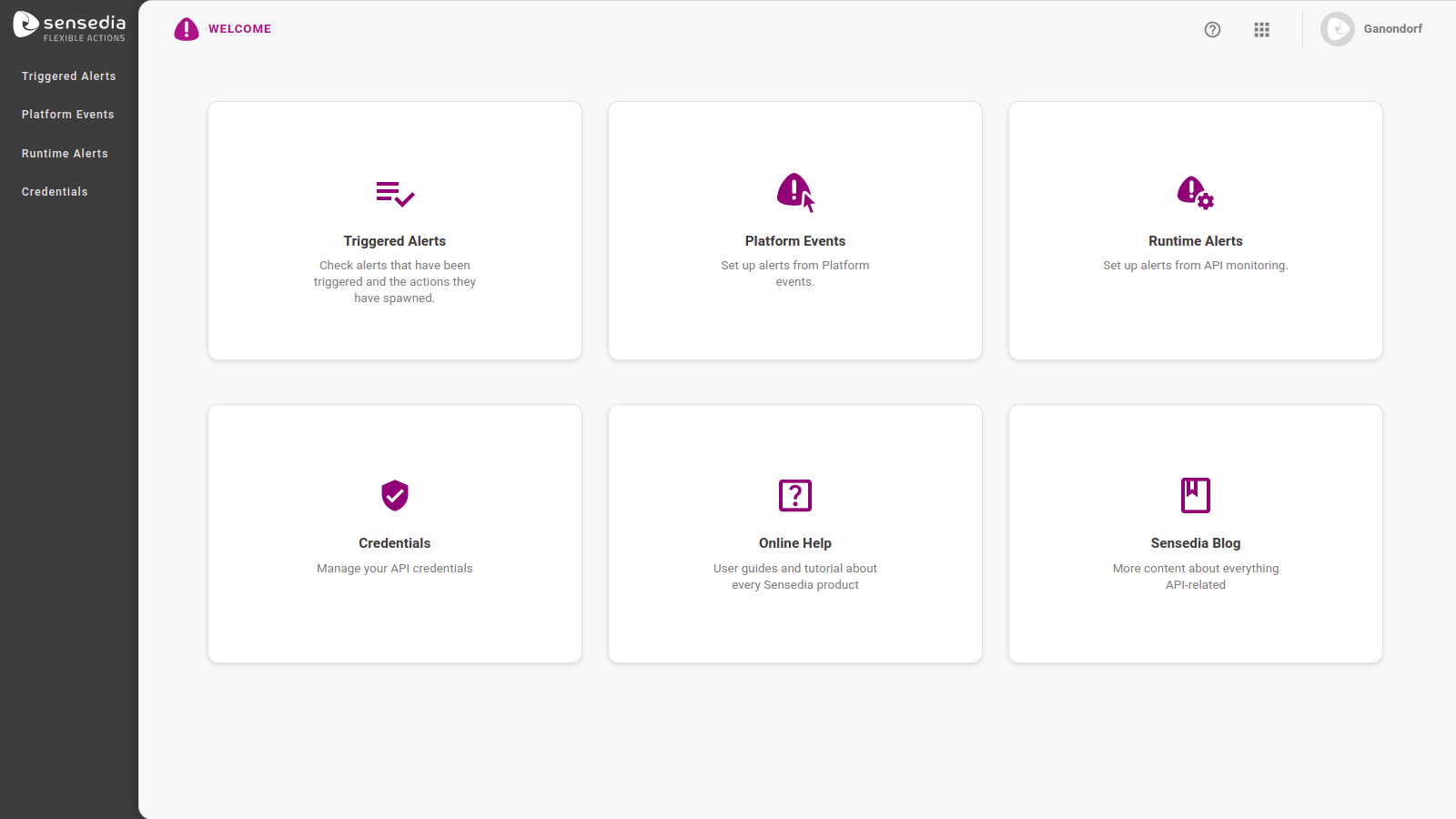This screenshot has width=1456, height=819.
Task: Open the Sensedia Blog card
Action: pos(1195,533)
